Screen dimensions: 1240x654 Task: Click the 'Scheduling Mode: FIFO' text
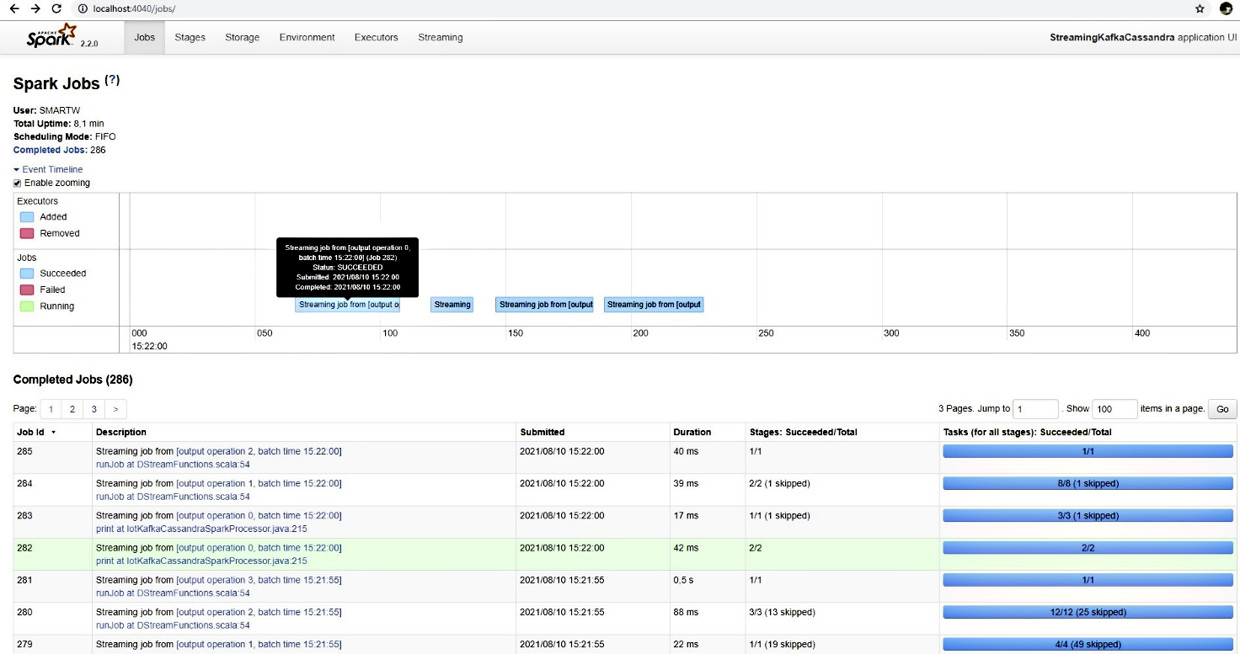[64, 137]
